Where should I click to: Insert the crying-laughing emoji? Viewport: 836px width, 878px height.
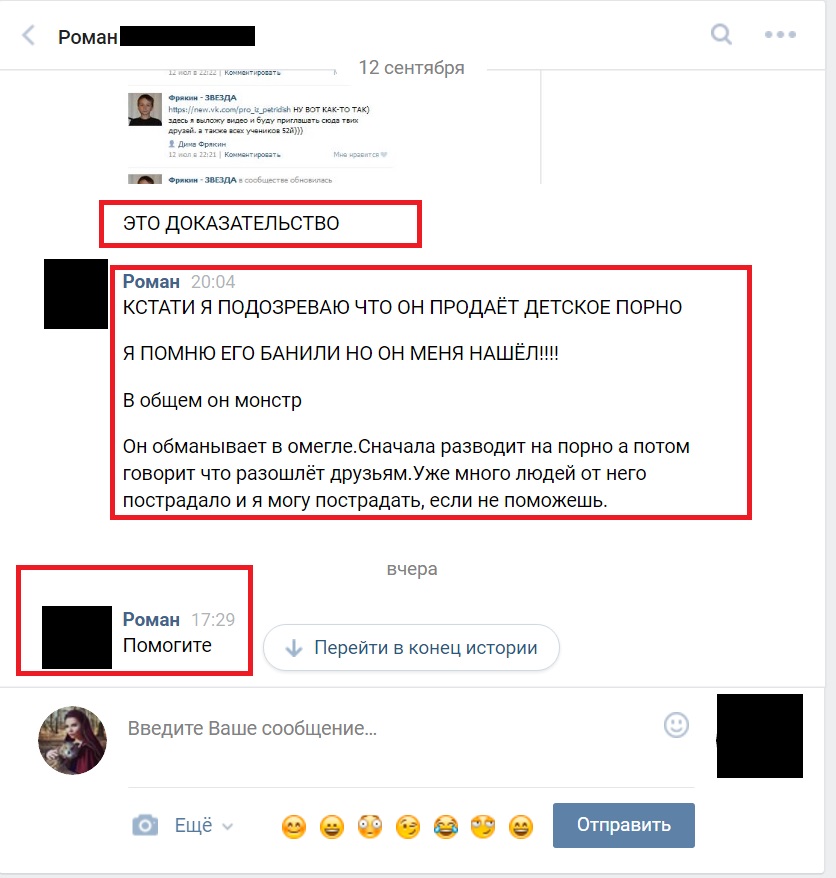pyautogui.click(x=446, y=826)
